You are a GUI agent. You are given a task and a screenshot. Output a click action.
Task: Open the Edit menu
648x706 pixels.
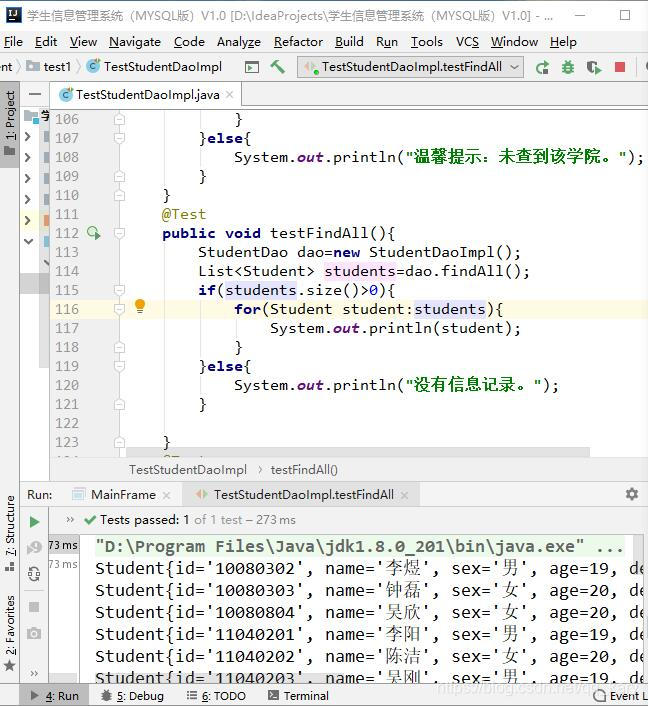point(46,42)
